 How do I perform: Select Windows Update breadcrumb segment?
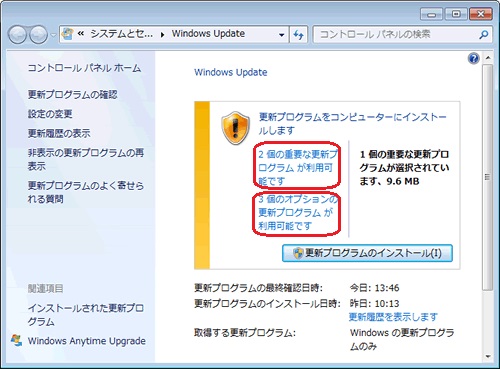[x=208, y=34]
